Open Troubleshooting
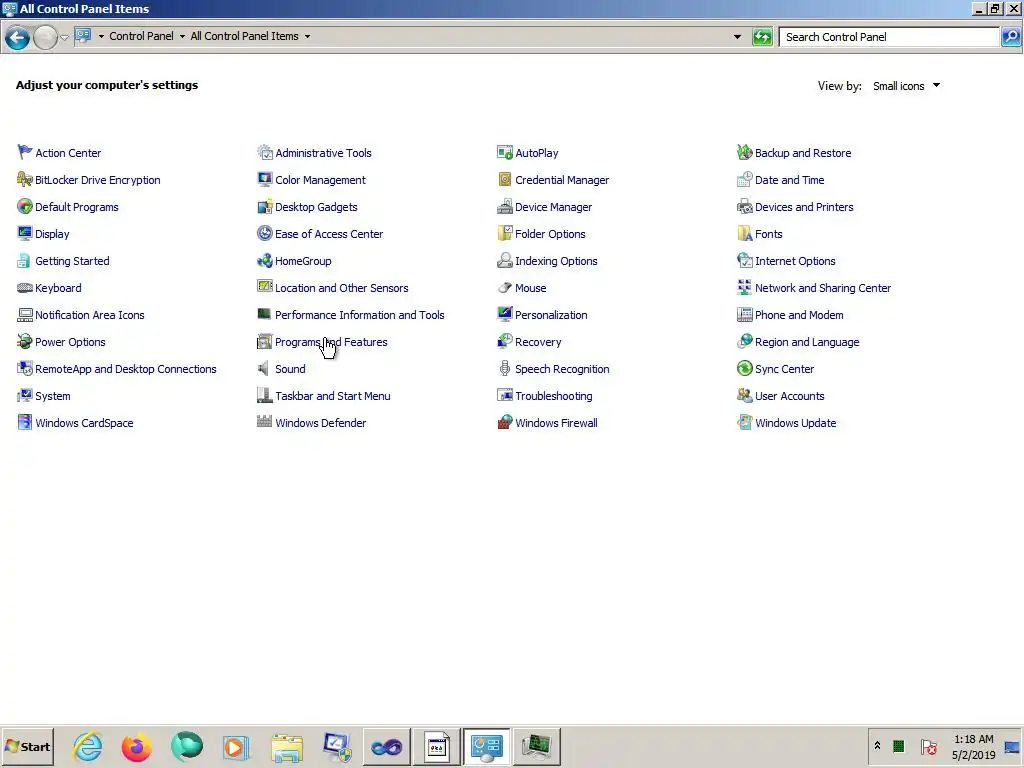 tap(554, 396)
